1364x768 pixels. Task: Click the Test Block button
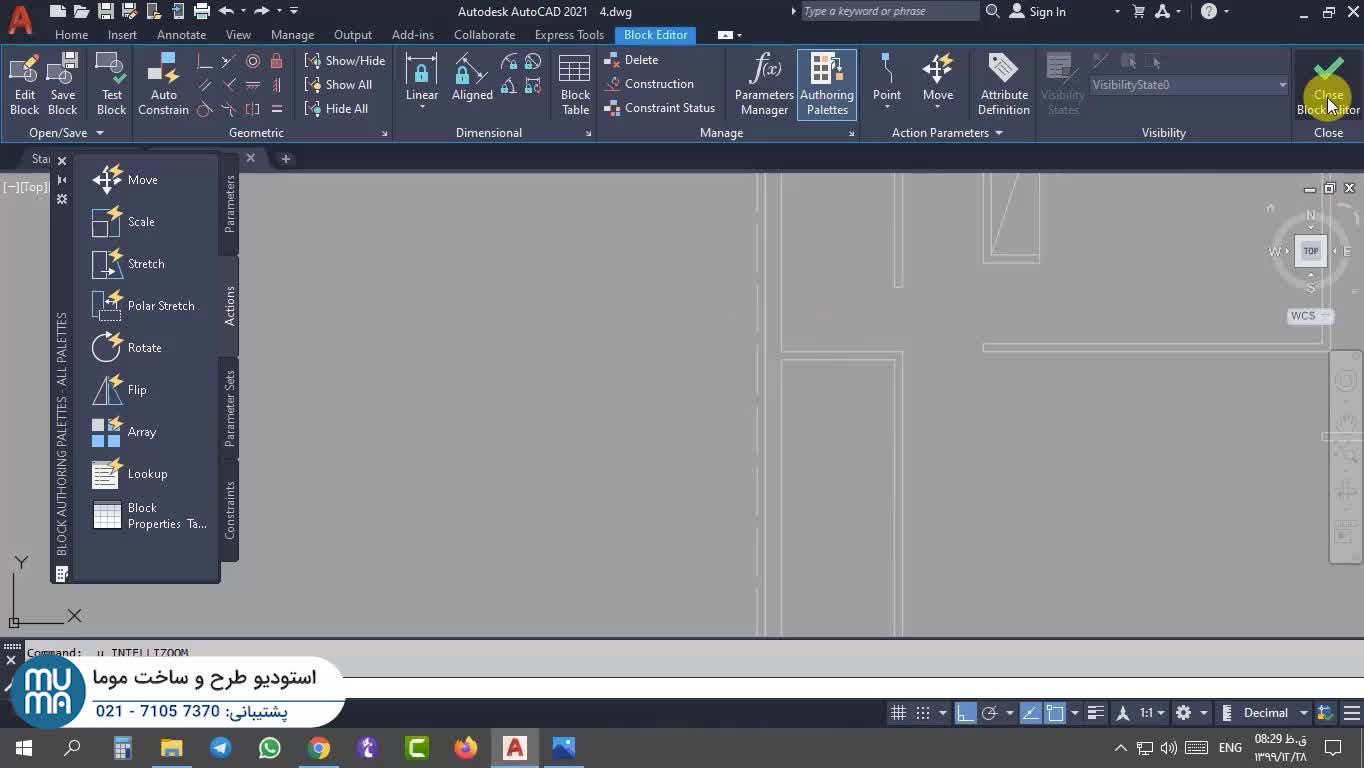pyautogui.click(x=111, y=84)
